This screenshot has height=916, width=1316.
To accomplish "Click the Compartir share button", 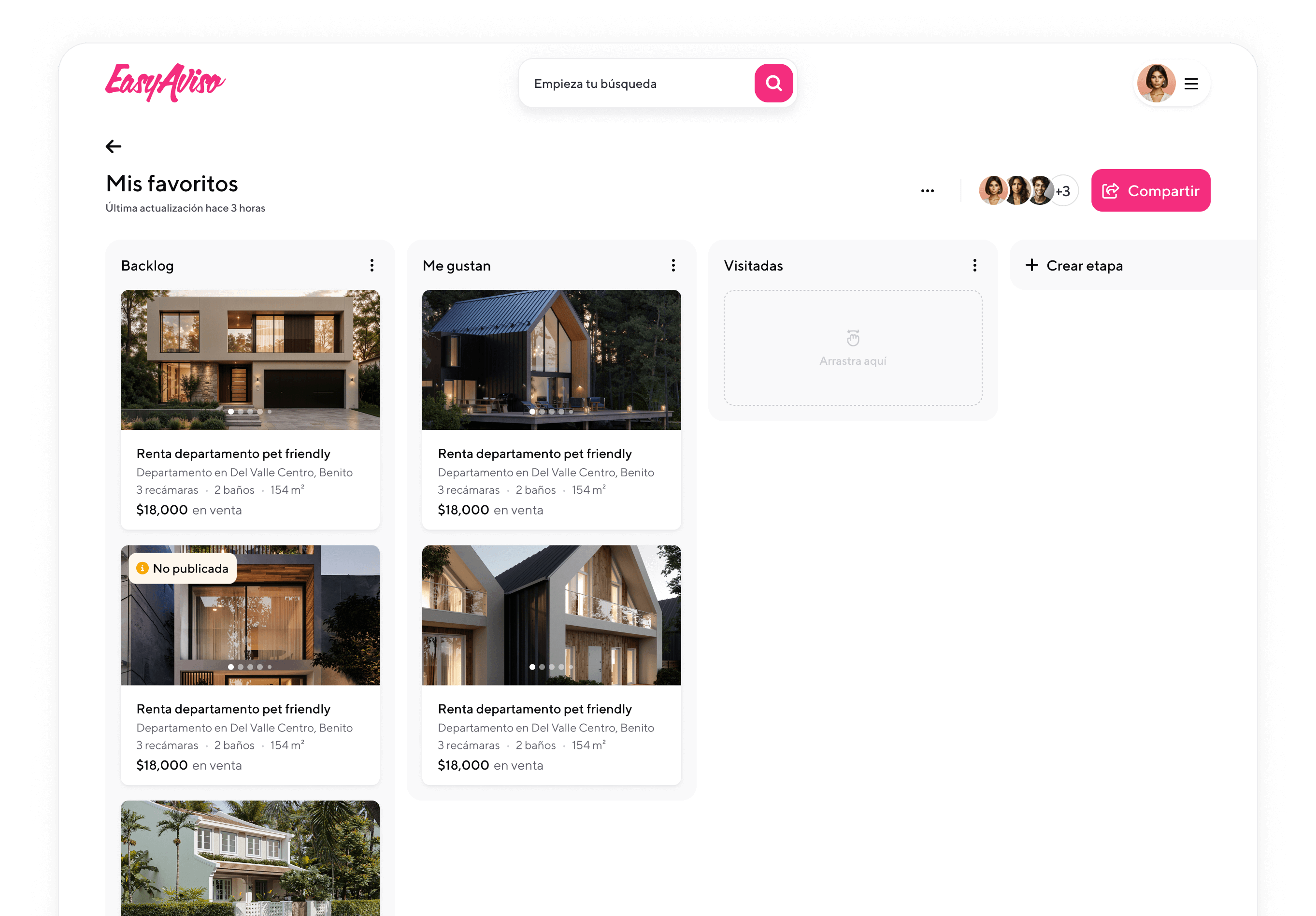I will tap(1150, 190).
